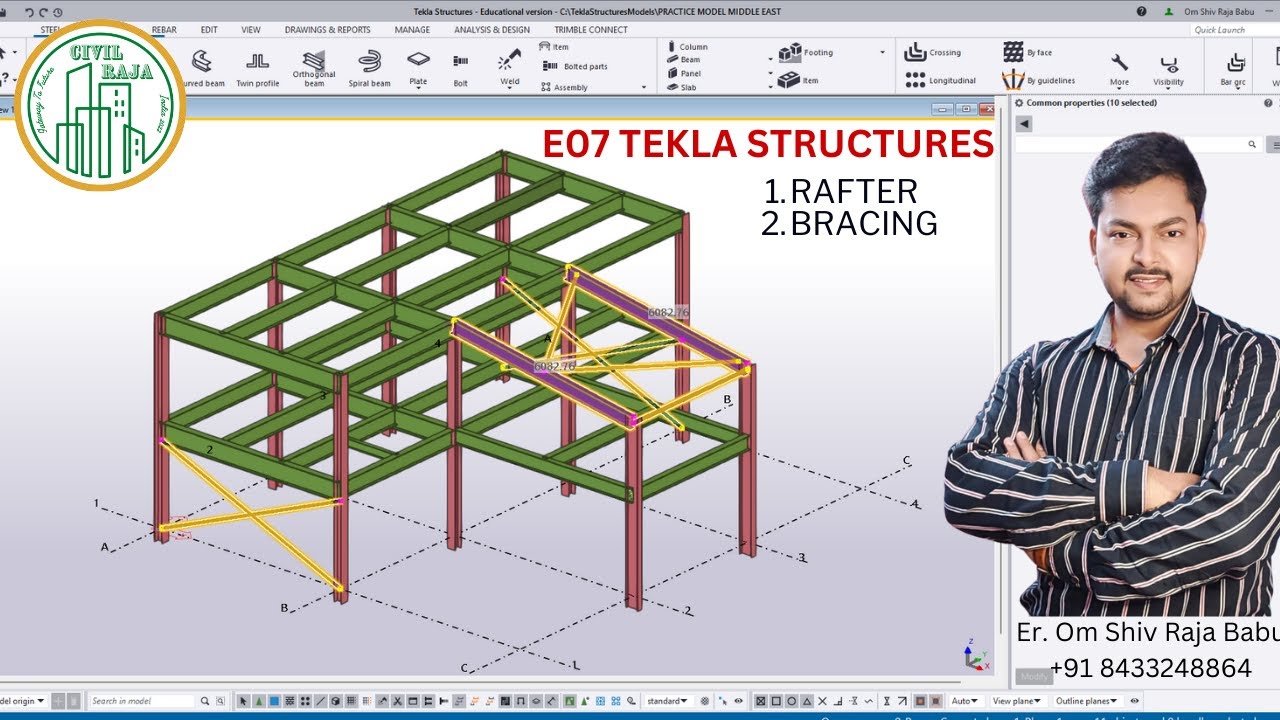Select the Spiral beam tool

pos(369,68)
